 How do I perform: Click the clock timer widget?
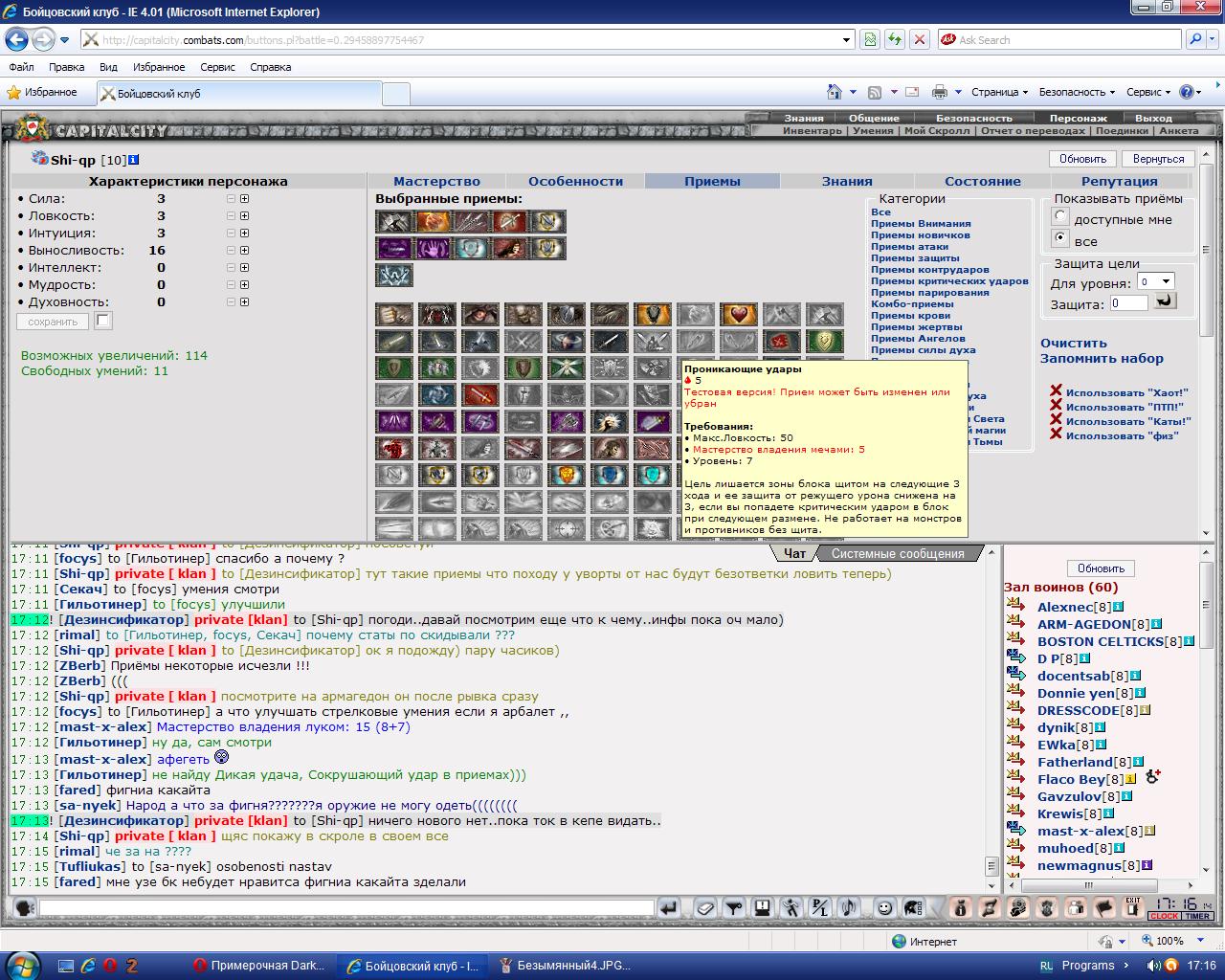point(1183,908)
